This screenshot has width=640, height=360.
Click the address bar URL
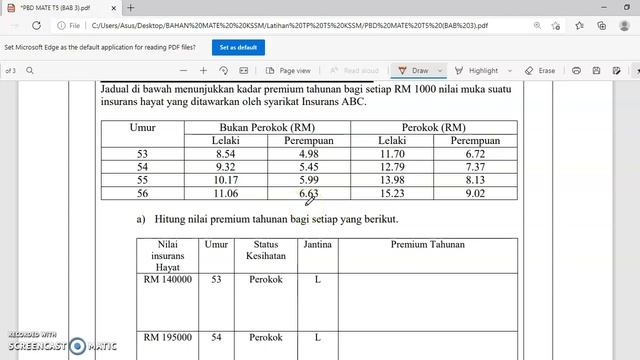coord(289,26)
